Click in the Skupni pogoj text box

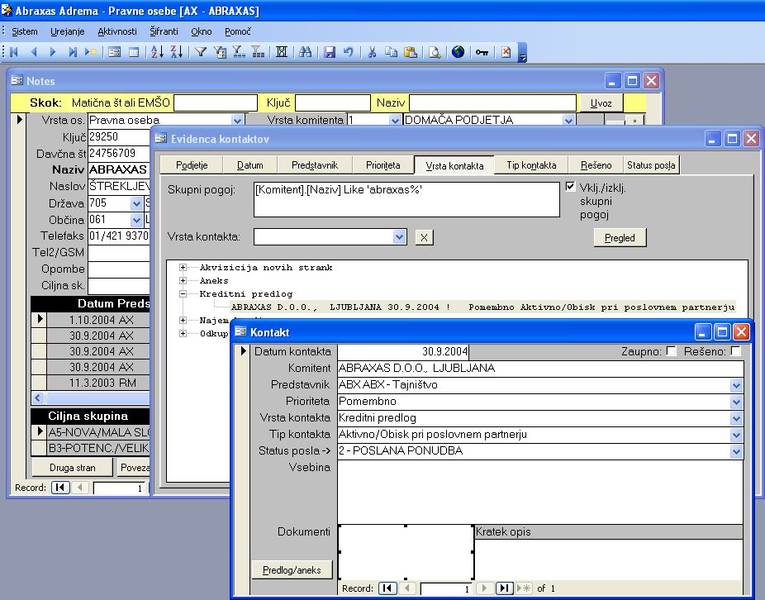point(406,200)
